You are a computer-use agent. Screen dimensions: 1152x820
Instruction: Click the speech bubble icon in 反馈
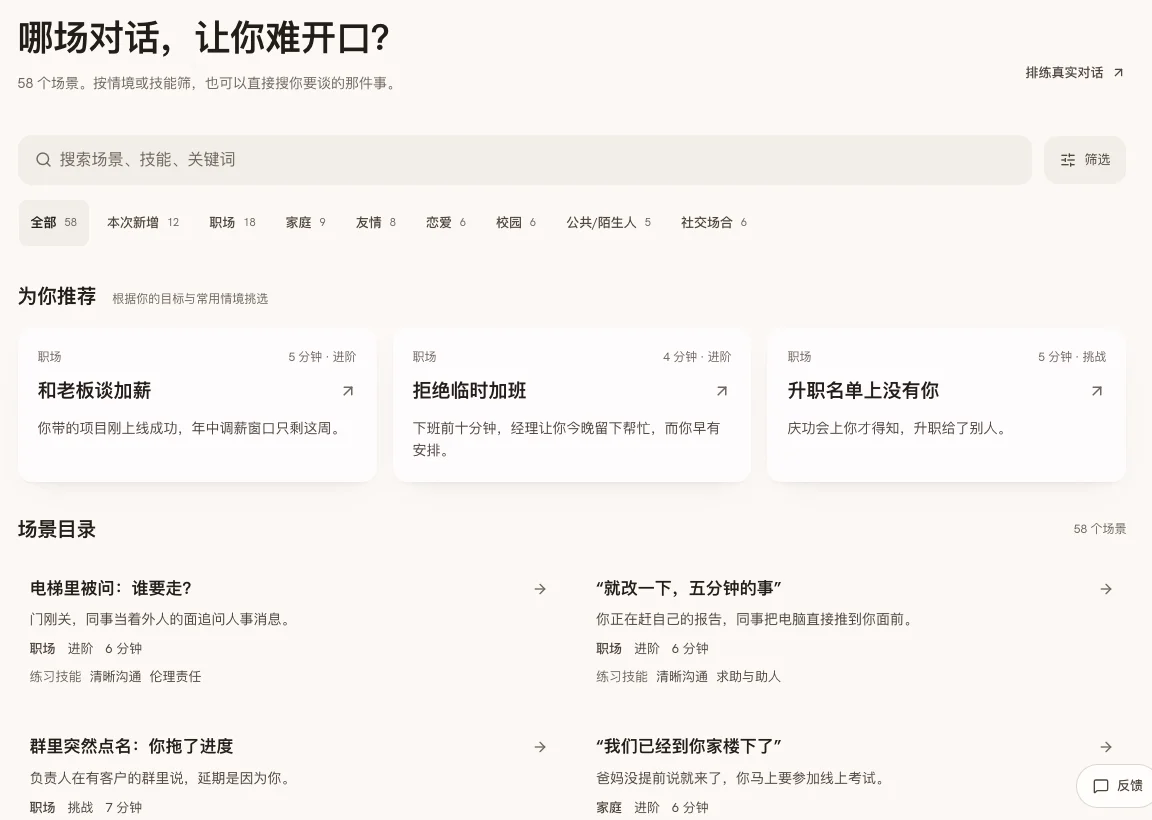(1101, 786)
